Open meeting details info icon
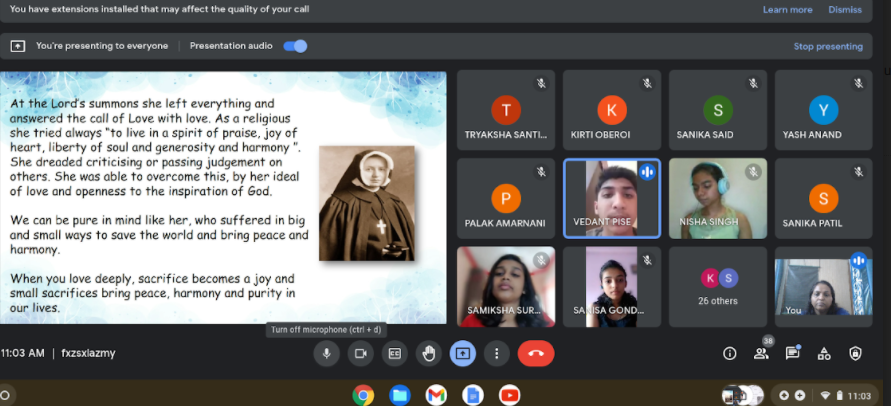 click(x=730, y=353)
